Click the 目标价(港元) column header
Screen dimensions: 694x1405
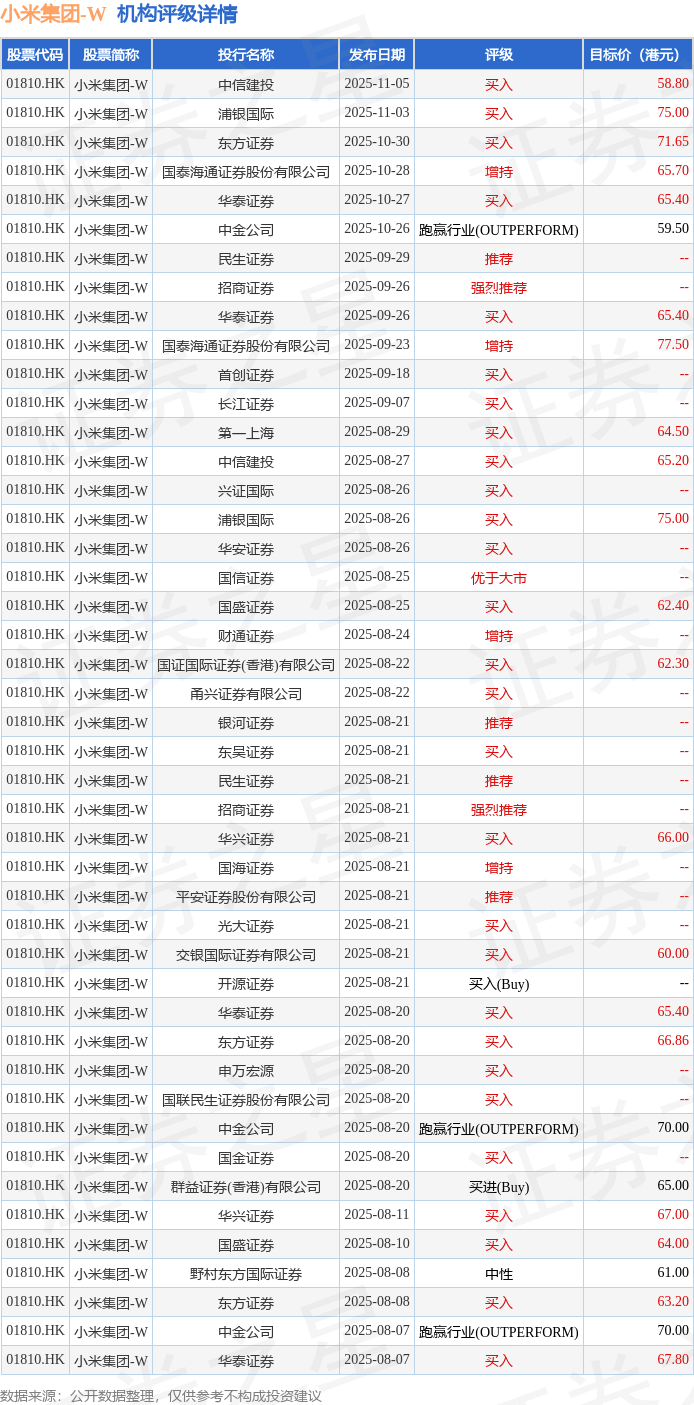pos(638,55)
